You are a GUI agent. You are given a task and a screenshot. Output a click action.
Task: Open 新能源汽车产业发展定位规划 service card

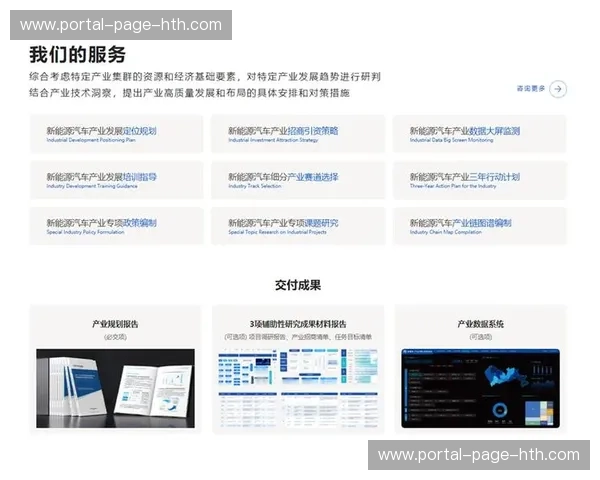point(116,134)
